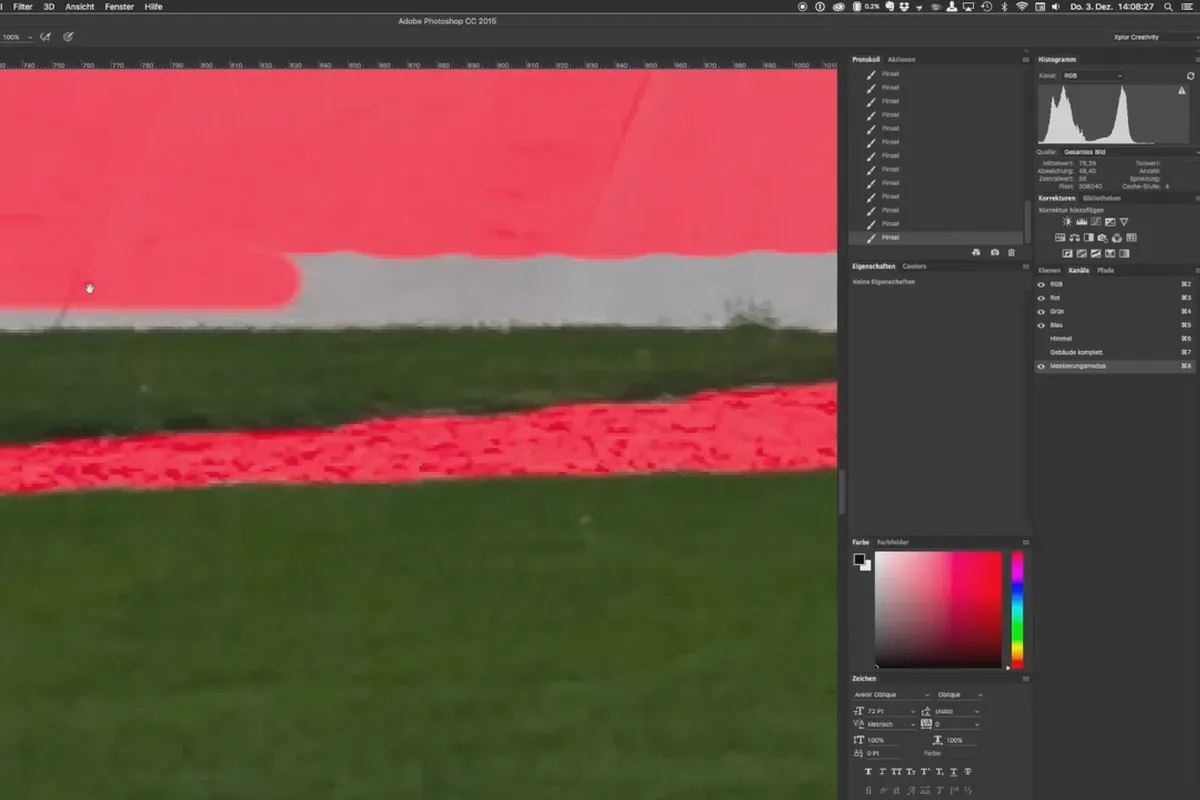Click the rainbow hue slider strip

(1017, 609)
